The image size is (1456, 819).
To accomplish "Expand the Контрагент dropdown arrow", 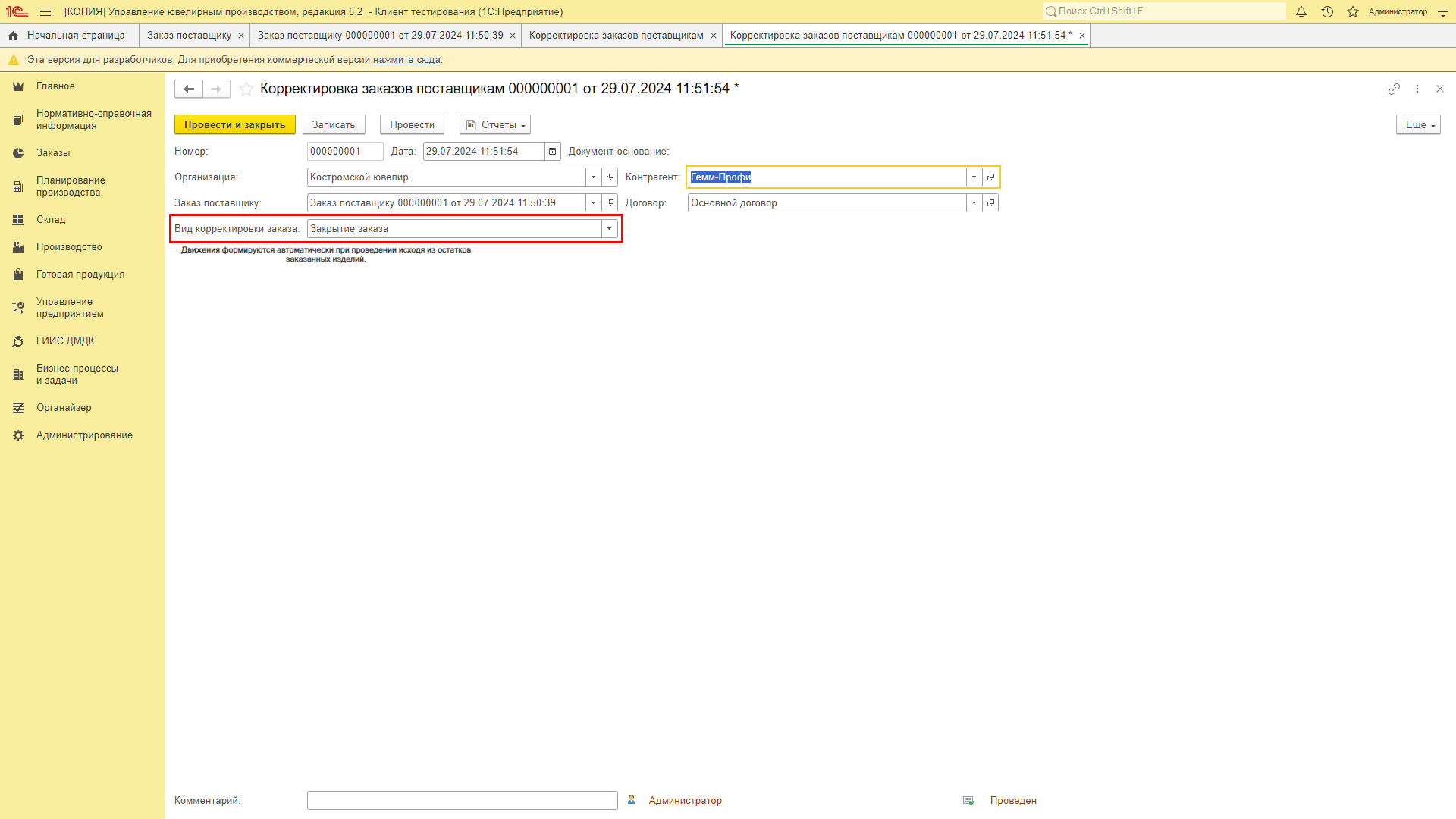I will pos(974,177).
